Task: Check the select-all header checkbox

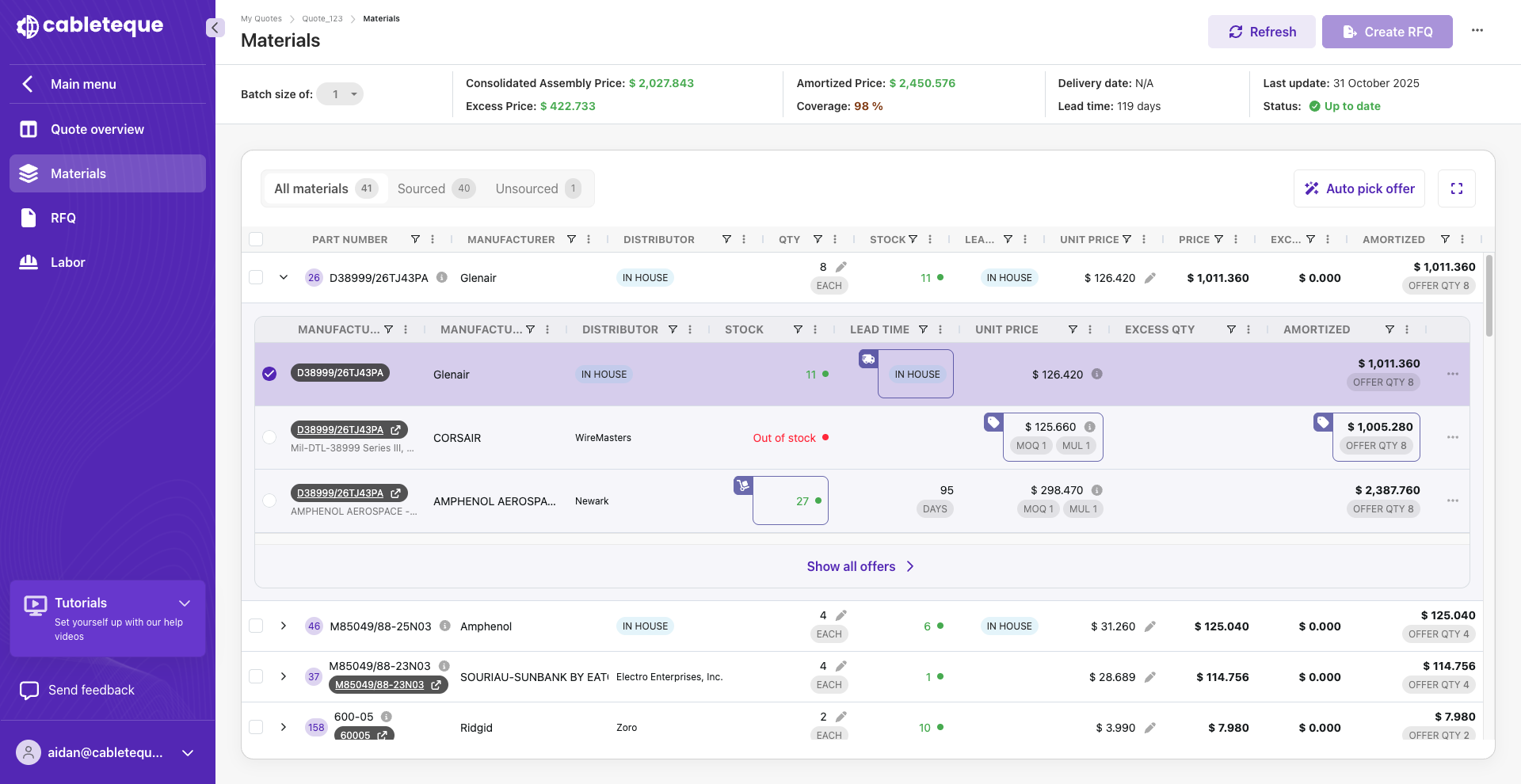Action: click(256, 239)
